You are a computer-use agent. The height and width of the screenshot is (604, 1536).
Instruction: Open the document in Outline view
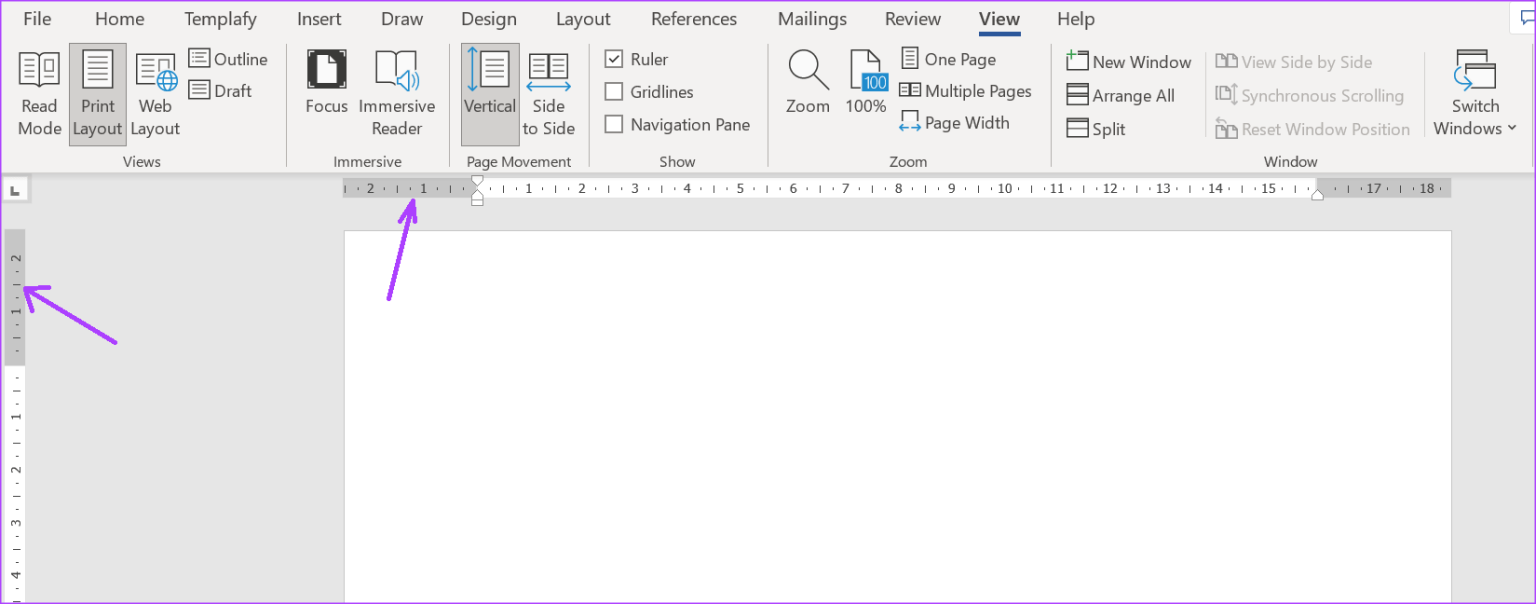click(x=229, y=59)
